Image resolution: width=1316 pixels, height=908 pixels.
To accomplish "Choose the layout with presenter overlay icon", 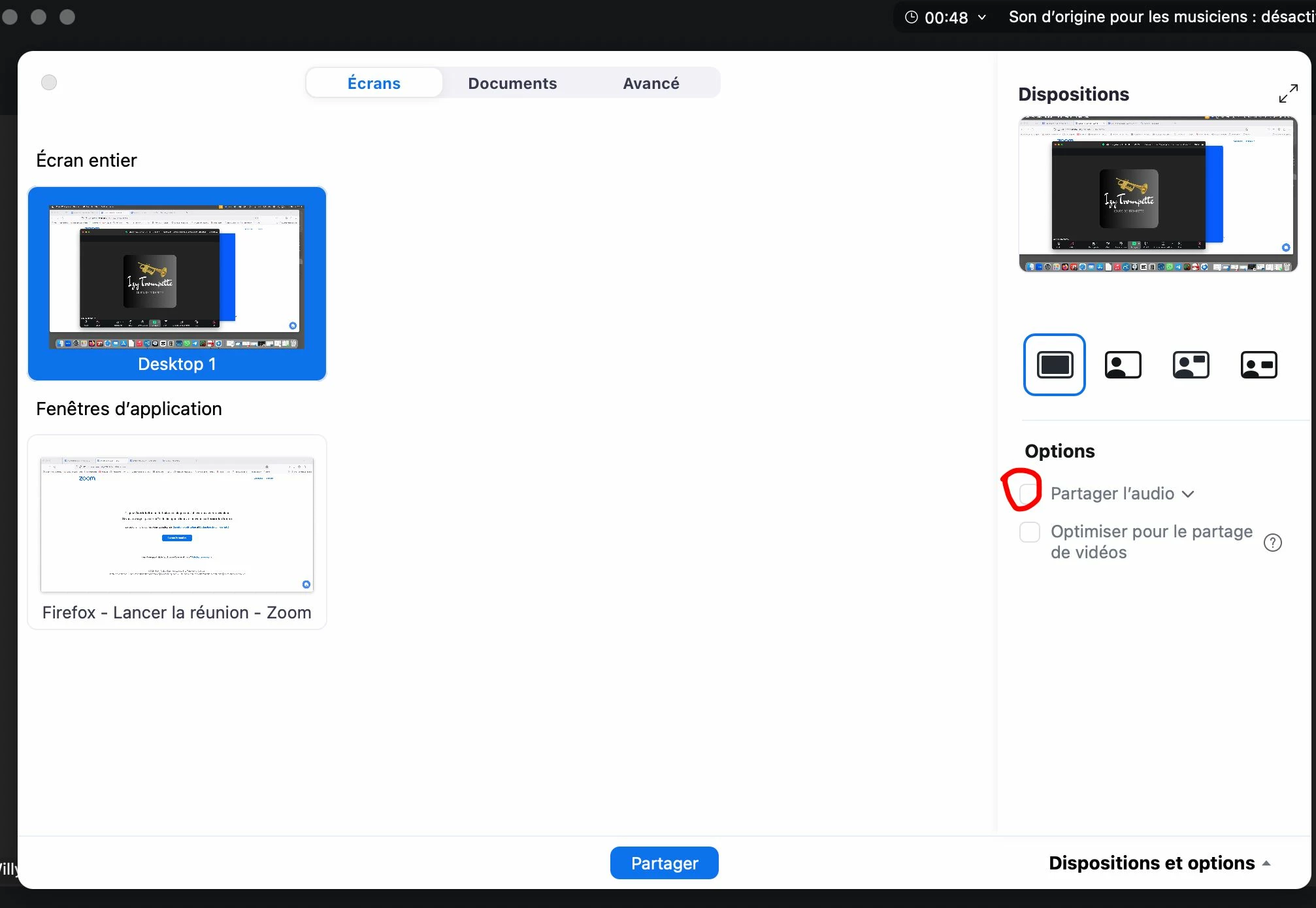I will pyautogui.click(x=1123, y=365).
